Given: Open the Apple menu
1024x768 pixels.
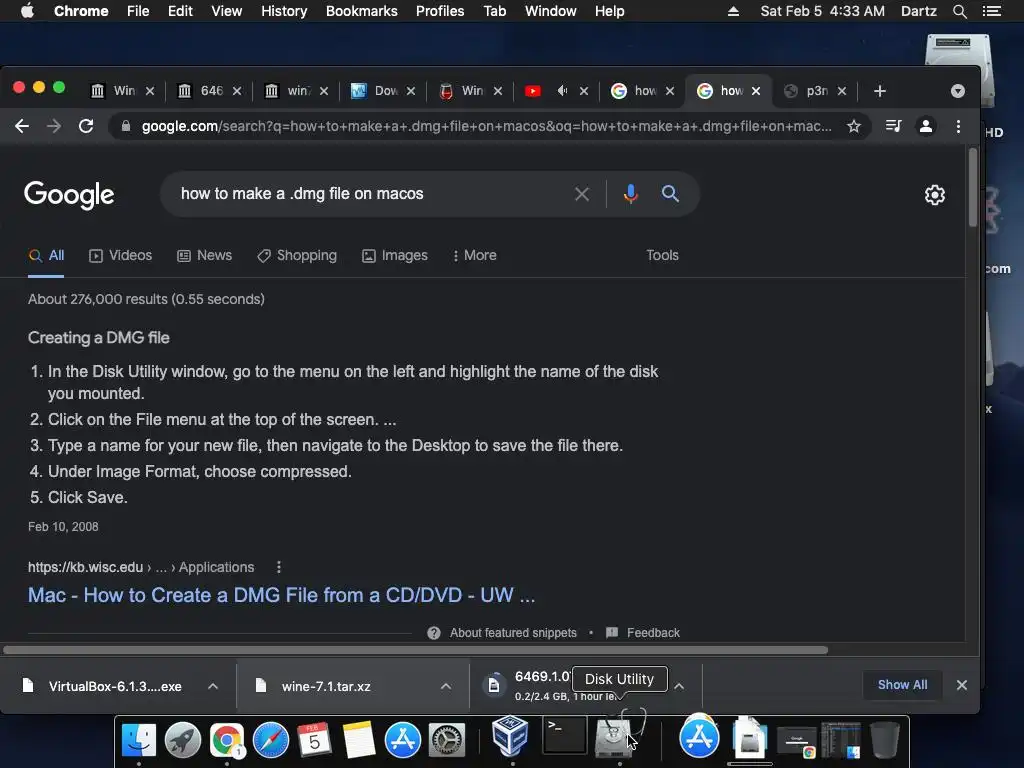Looking at the screenshot, I should (x=27, y=11).
